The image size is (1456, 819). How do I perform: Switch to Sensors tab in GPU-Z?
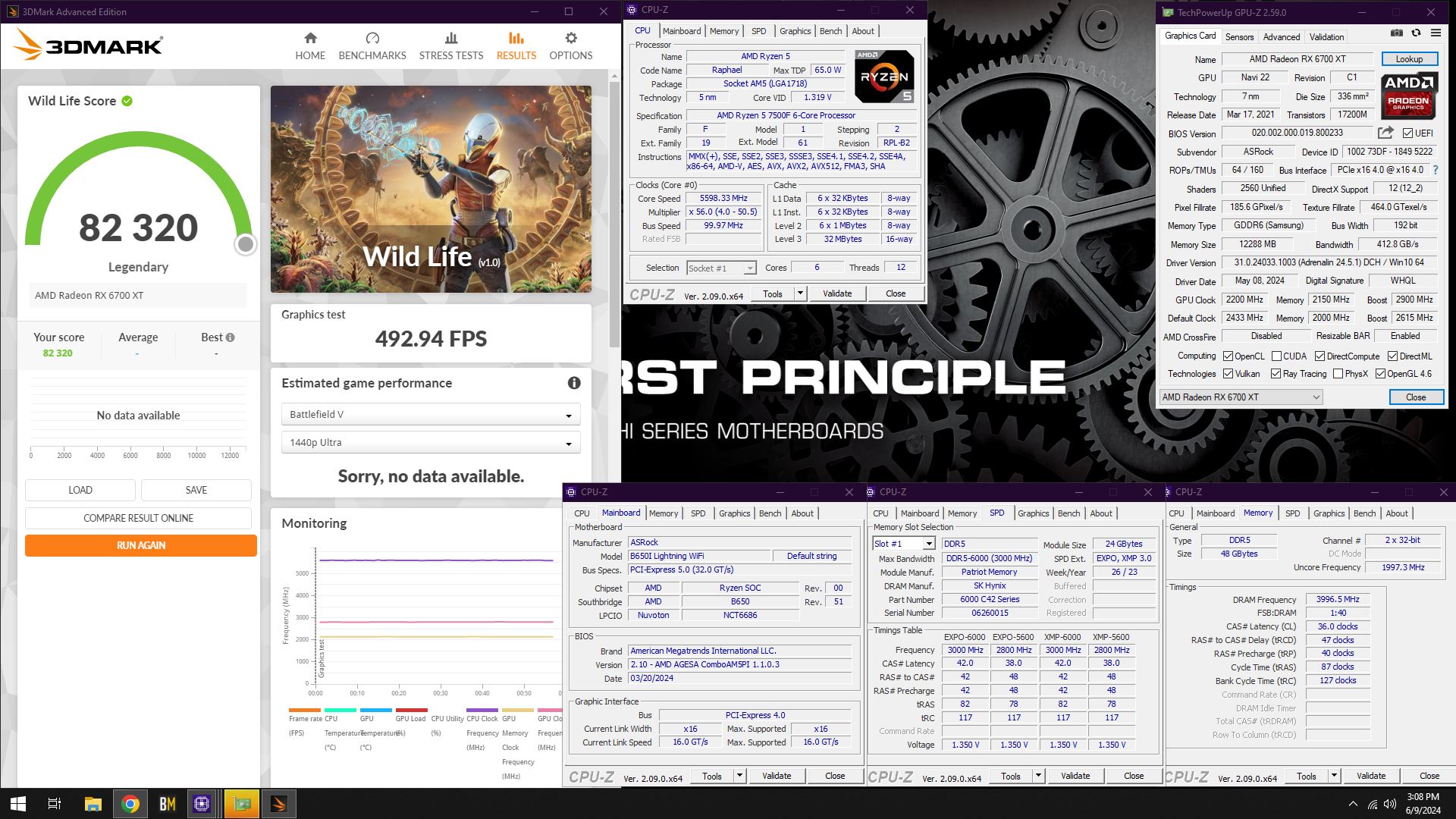[x=1239, y=36]
